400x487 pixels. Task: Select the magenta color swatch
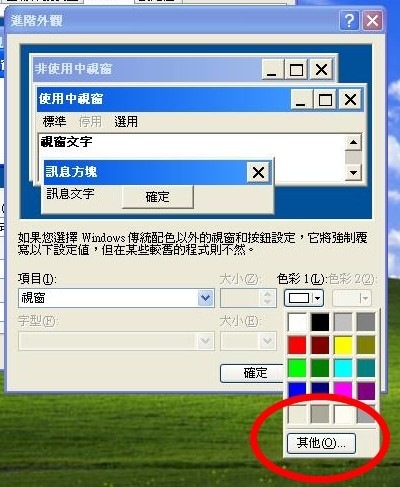coord(343,390)
